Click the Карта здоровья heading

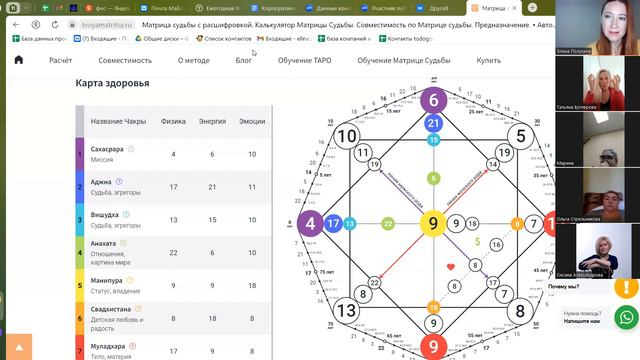click(112, 83)
